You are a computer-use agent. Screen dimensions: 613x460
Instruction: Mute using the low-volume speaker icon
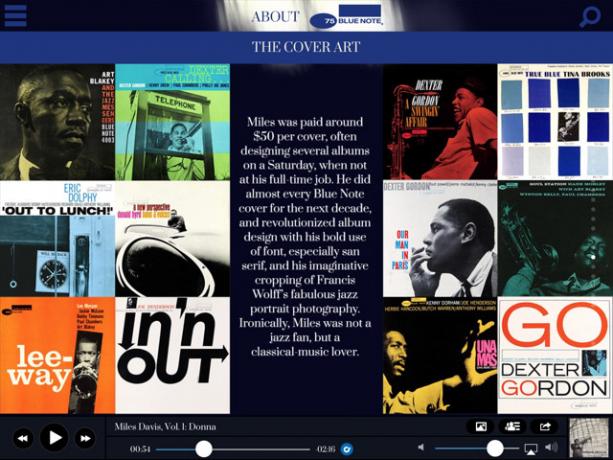click(421, 447)
